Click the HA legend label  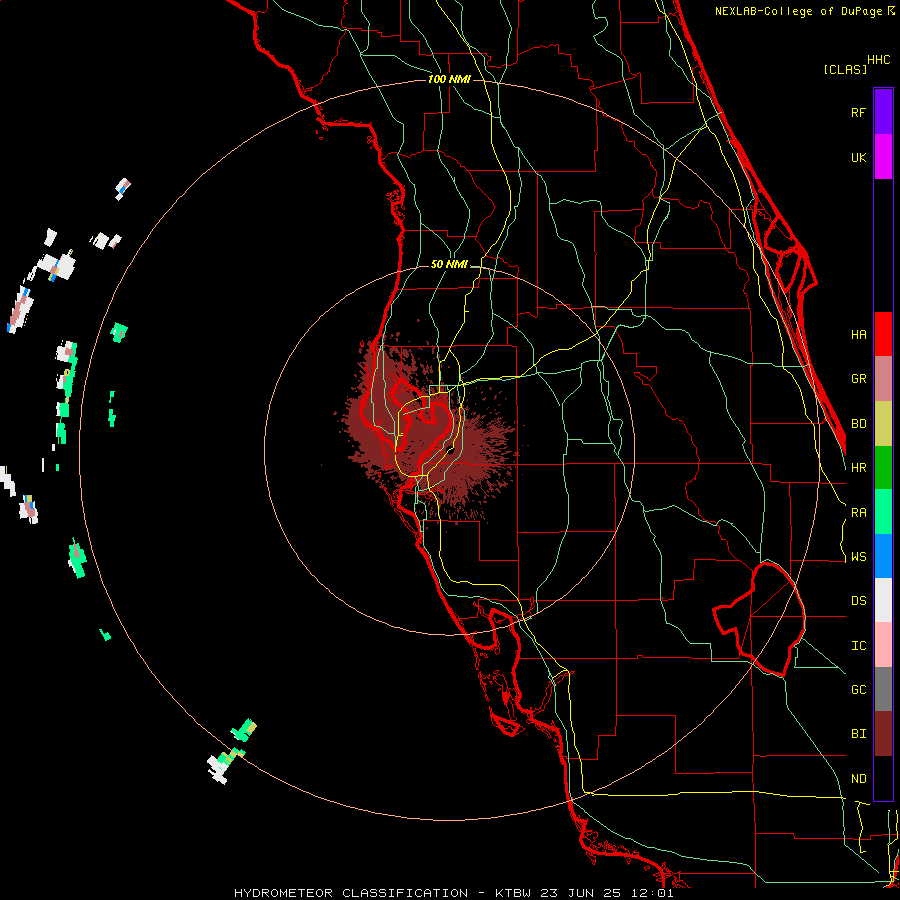click(858, 334)
